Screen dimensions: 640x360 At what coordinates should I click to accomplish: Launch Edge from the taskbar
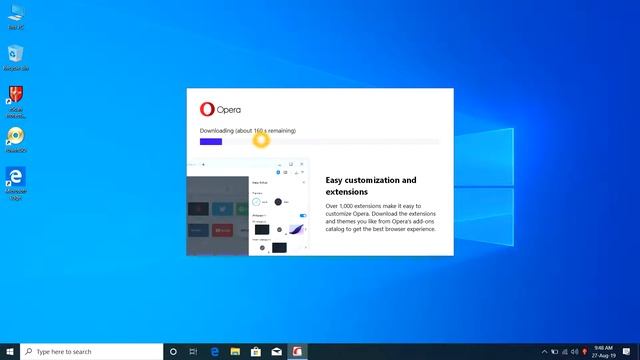(214, 351)
